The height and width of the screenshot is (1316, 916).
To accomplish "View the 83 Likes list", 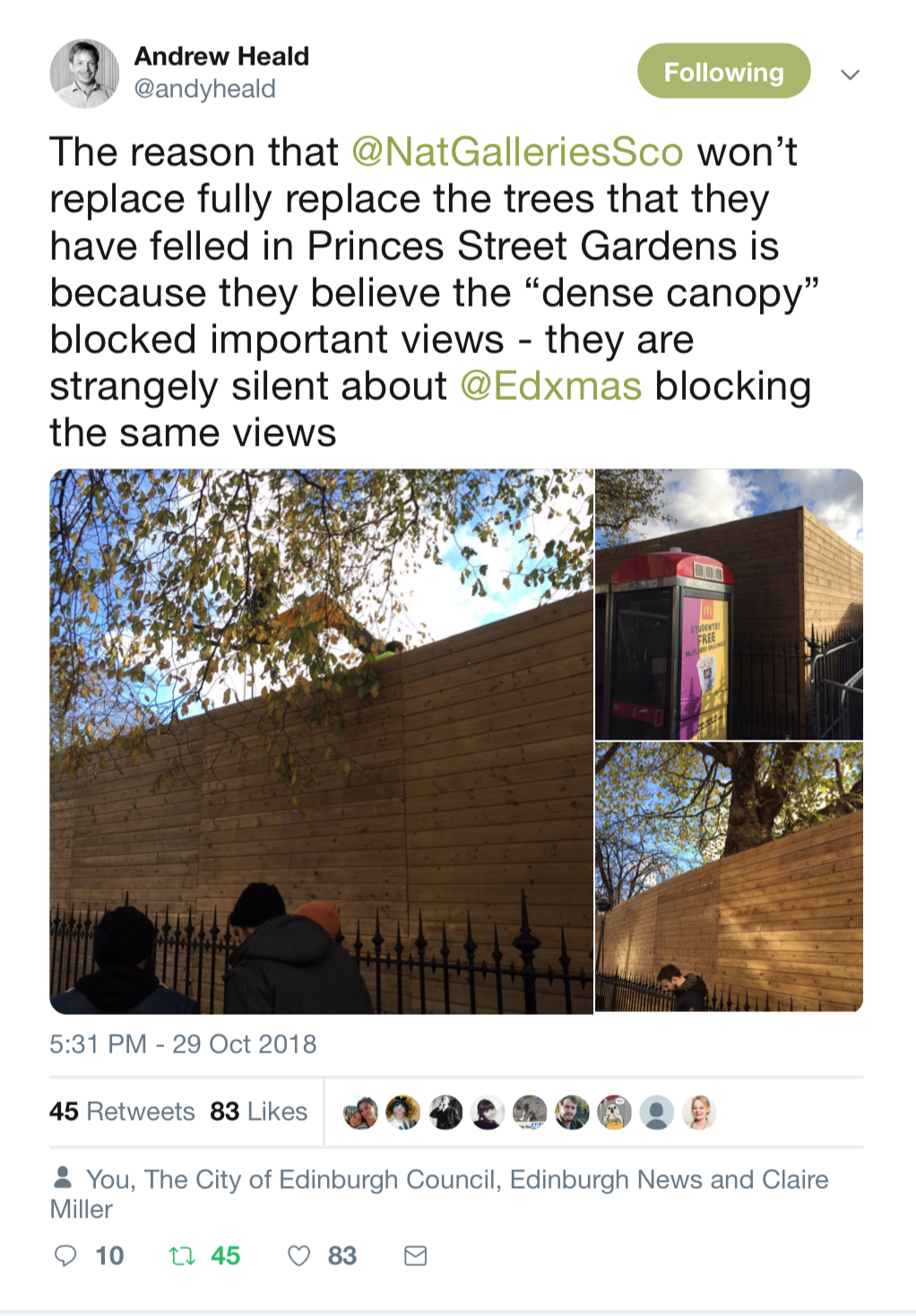I will click(258, 1112).
